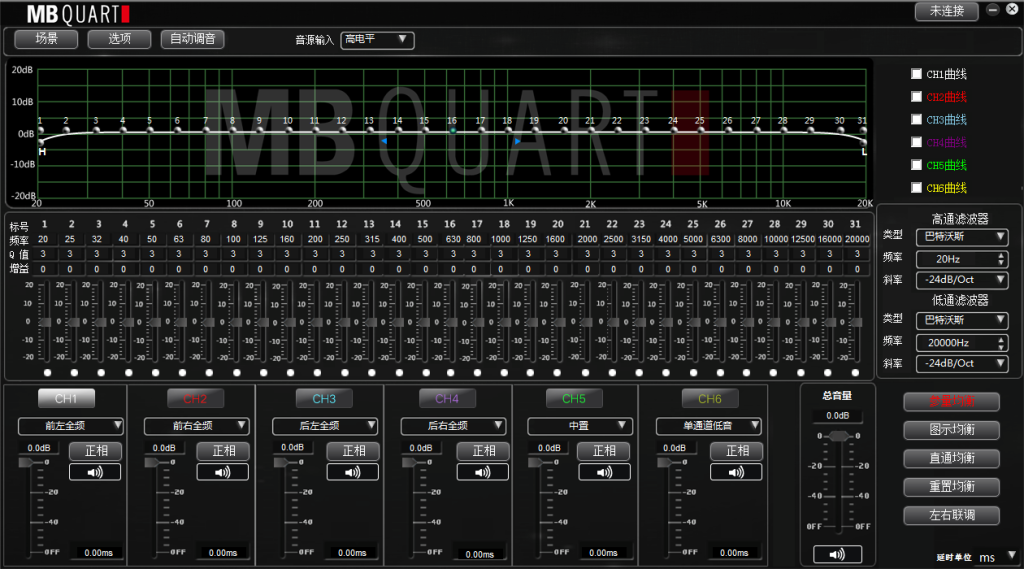Screen dimensions: 1024x569
Task: Mute CH5 with its speaker icon
Action: click(604, 472)
